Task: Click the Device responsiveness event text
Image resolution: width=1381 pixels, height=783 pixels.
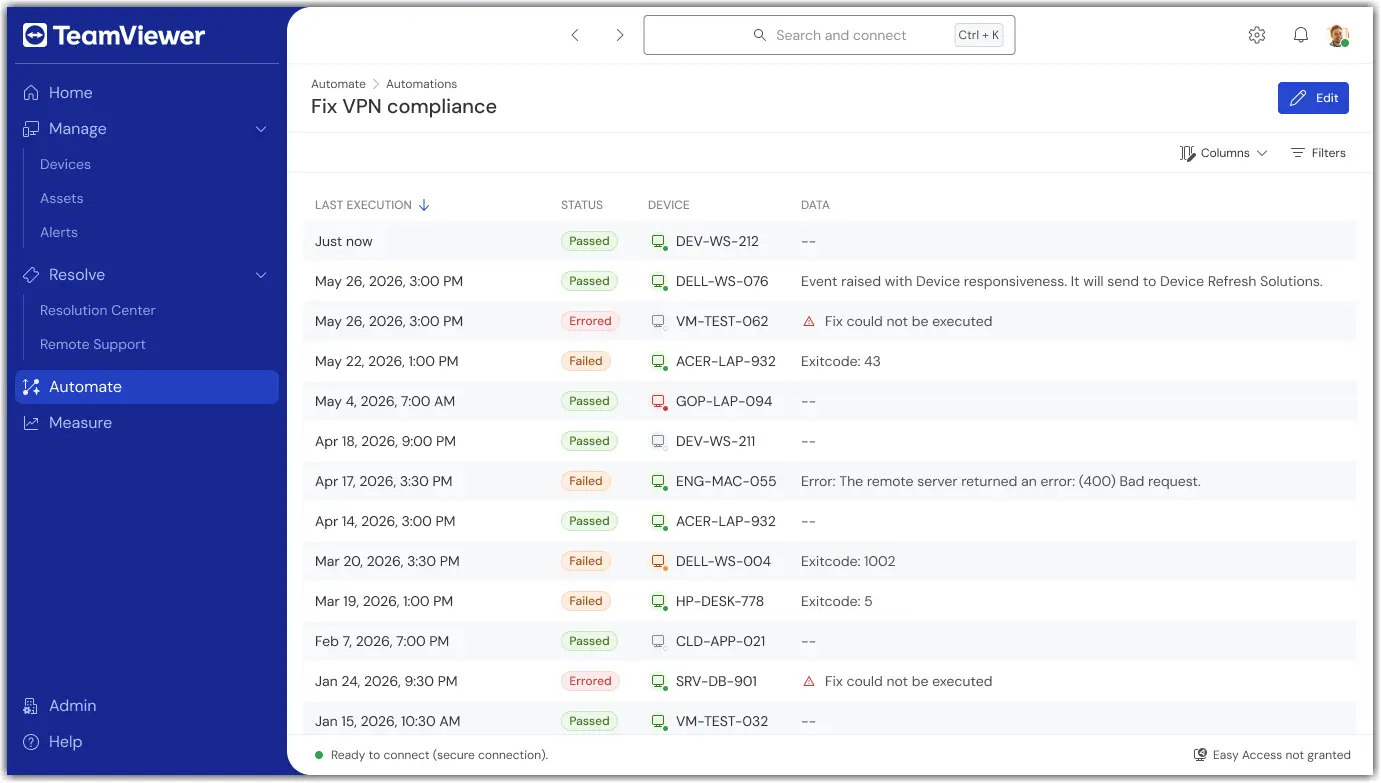Action: pyautogui.click(x=1062, y=281)
